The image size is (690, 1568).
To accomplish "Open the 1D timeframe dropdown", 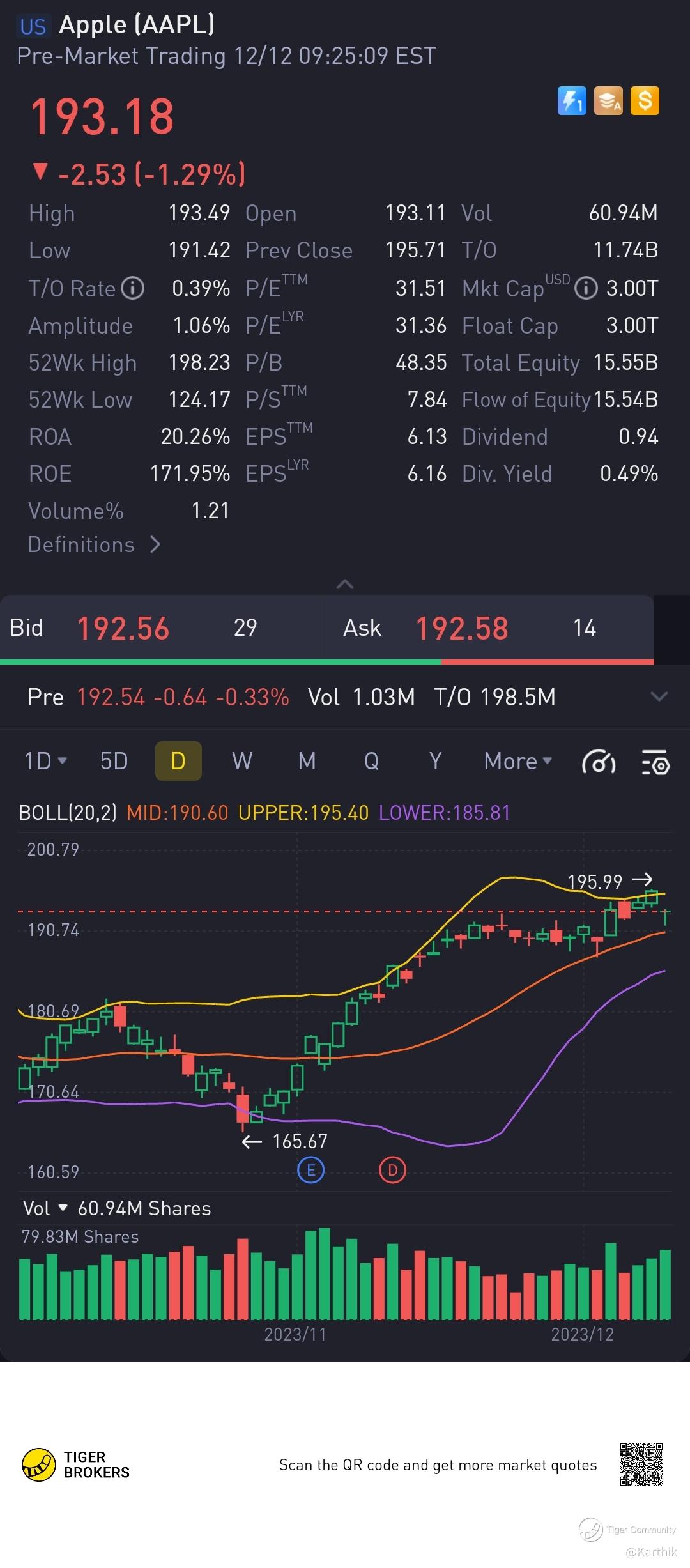I will coord(45,761).
